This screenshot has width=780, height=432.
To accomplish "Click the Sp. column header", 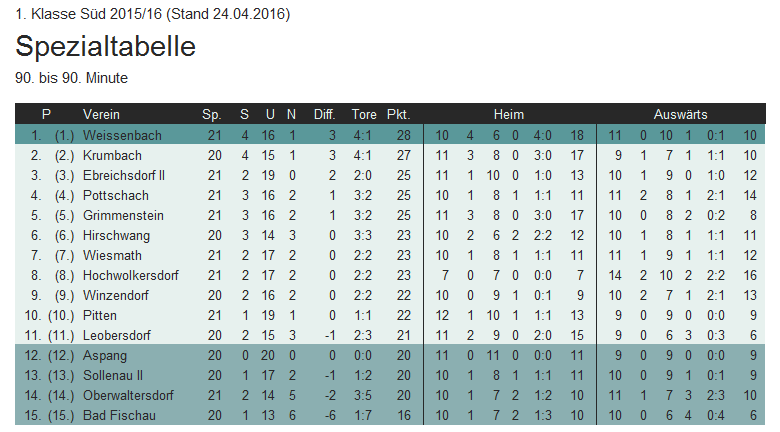I will (x=211, y=114).
